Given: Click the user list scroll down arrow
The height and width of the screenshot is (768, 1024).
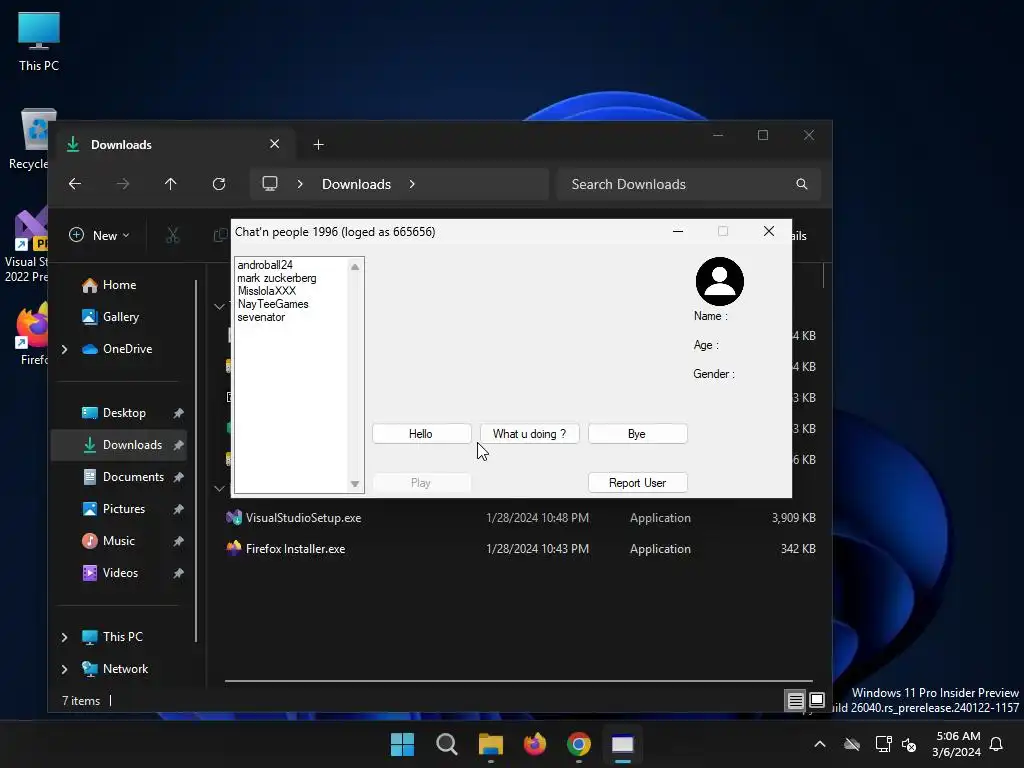Looking at the screenshot, I should coord(355,484).
